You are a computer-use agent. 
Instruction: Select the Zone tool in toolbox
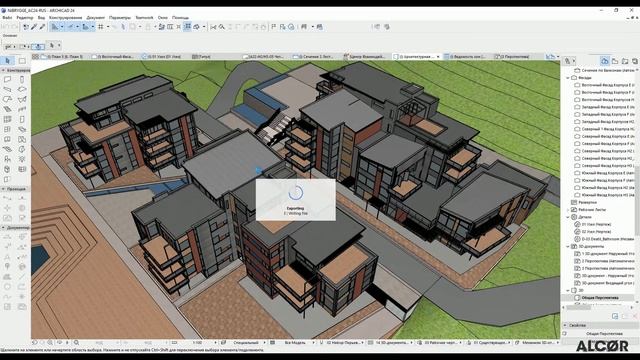22,139
